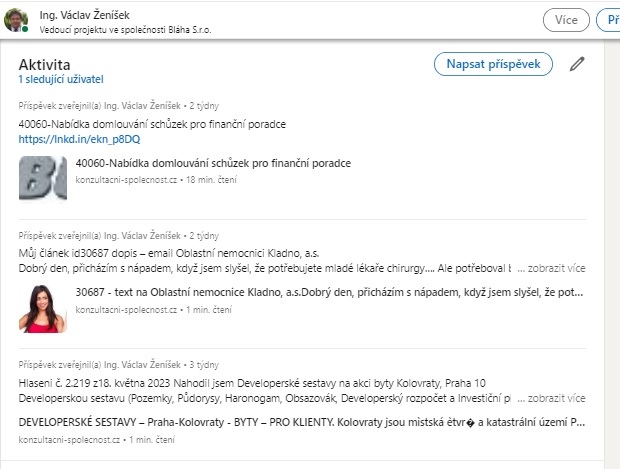Open article card title 40060-Nabídka domlouvání schůzek
The height and width of the screenshot is (469, 620).
(x=213, y=163)
